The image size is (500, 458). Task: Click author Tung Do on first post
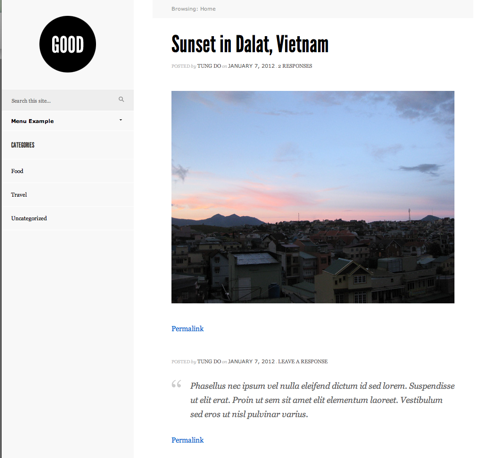point(209,66)
